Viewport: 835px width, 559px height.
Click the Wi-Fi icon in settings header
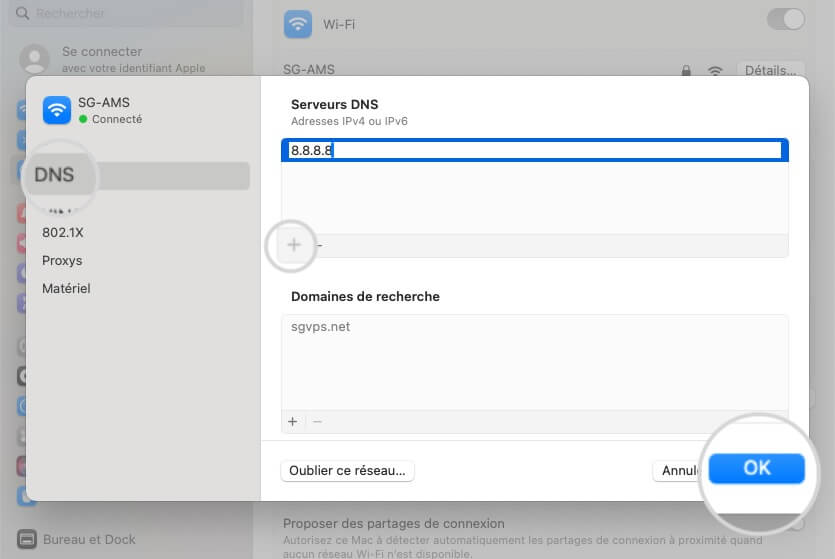[x=298, y=24]
